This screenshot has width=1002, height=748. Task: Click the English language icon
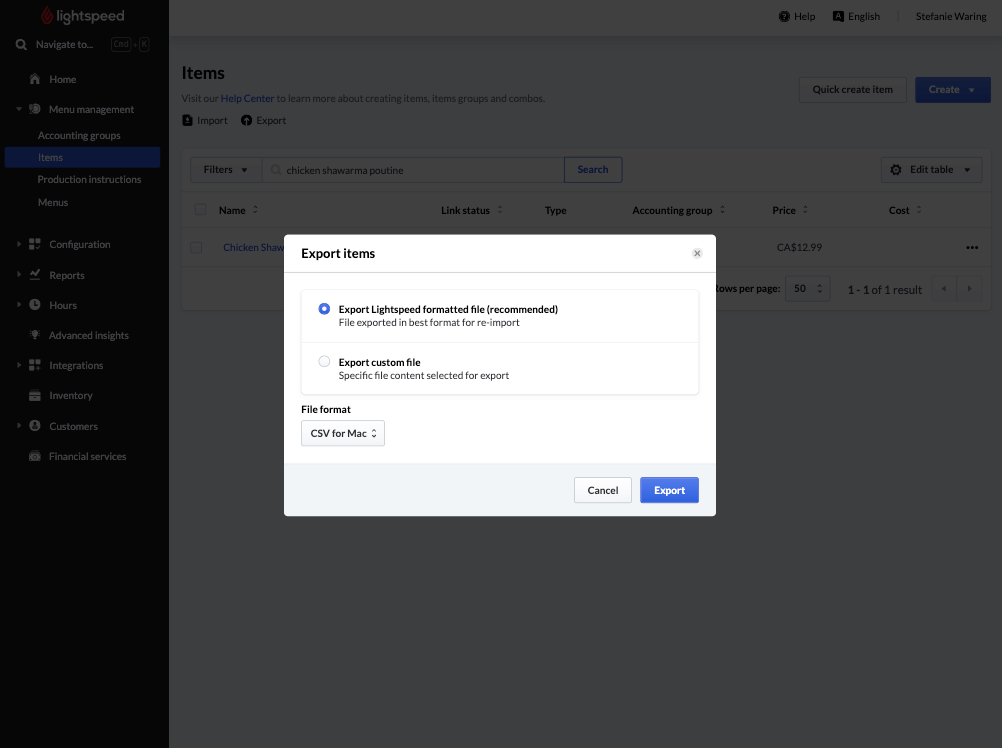pyautogui.click(x=838, y=17)
